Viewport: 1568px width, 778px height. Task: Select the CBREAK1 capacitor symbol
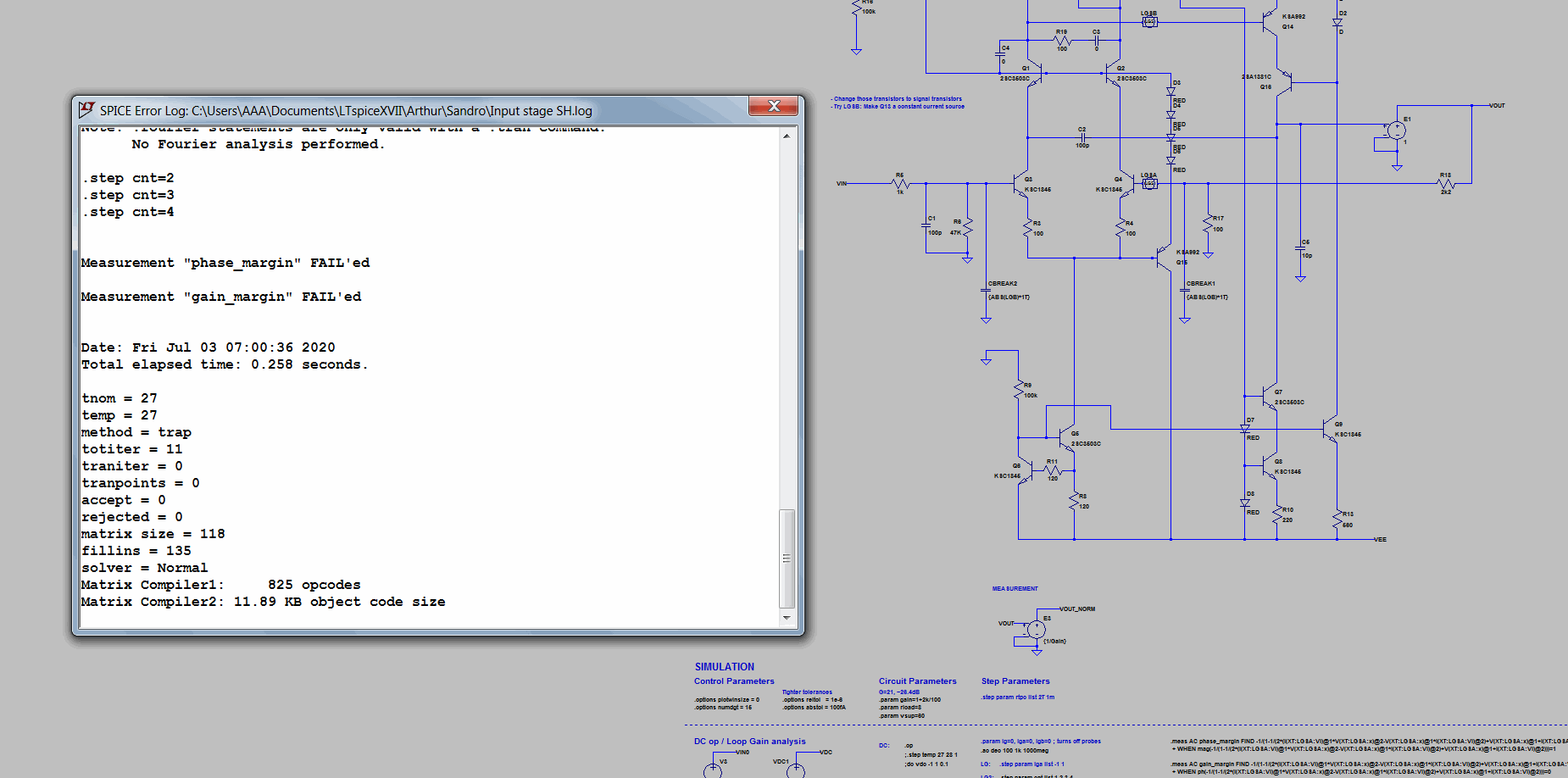point(1184,291)
